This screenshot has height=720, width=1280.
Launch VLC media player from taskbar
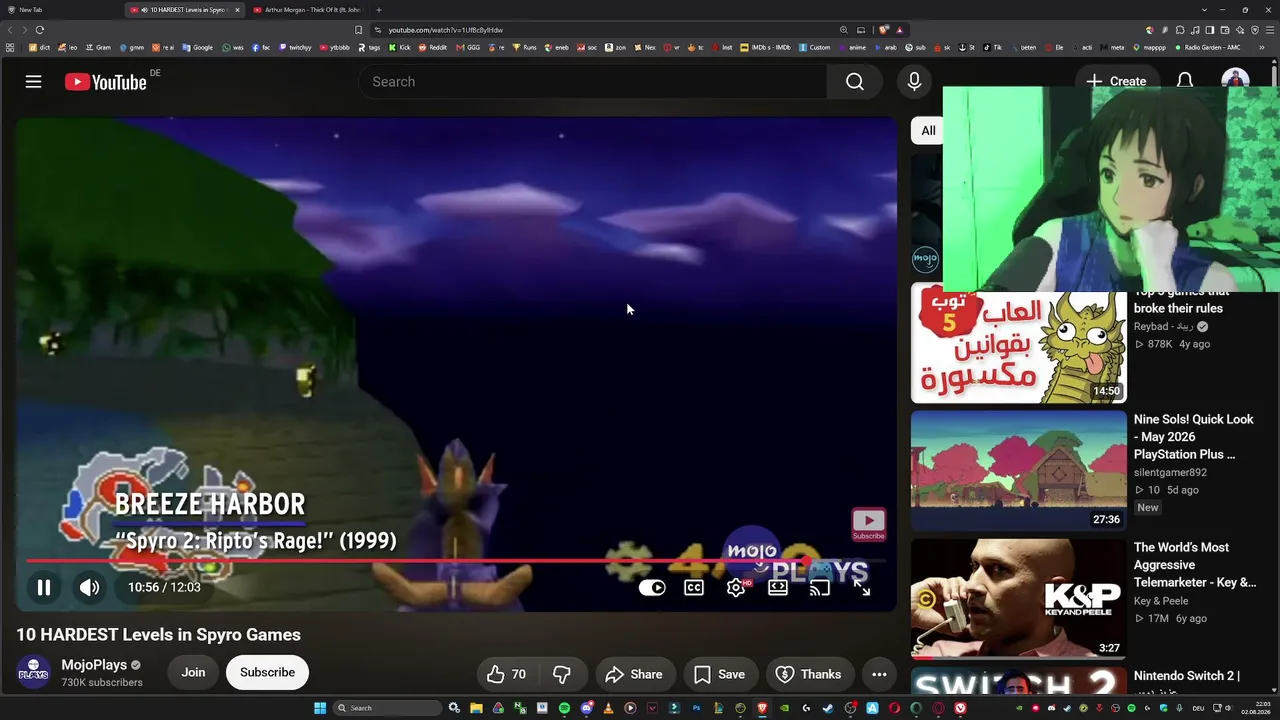coord(608,708)
